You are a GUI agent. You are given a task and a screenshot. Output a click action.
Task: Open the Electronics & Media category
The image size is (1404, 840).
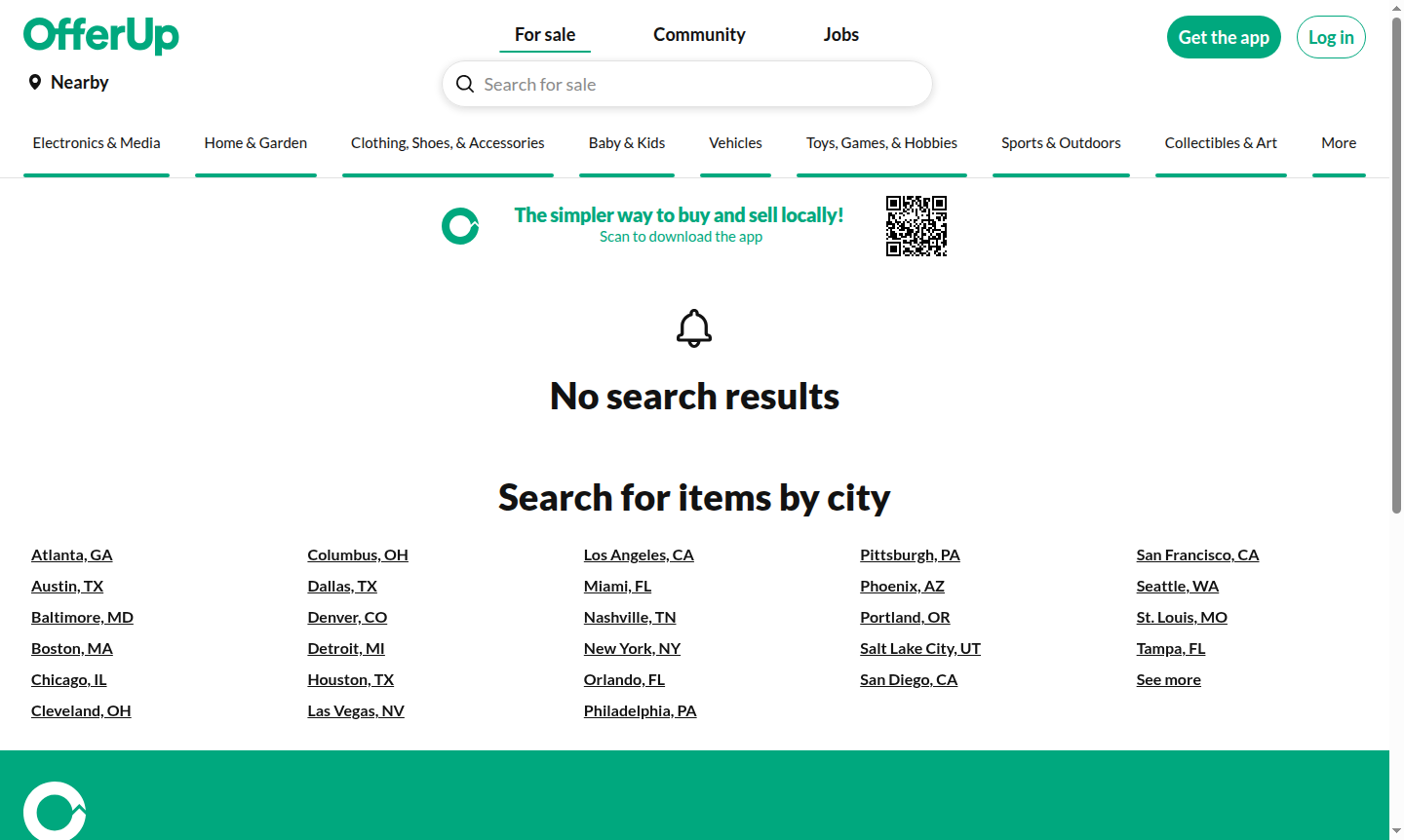[x=96, y=142]
